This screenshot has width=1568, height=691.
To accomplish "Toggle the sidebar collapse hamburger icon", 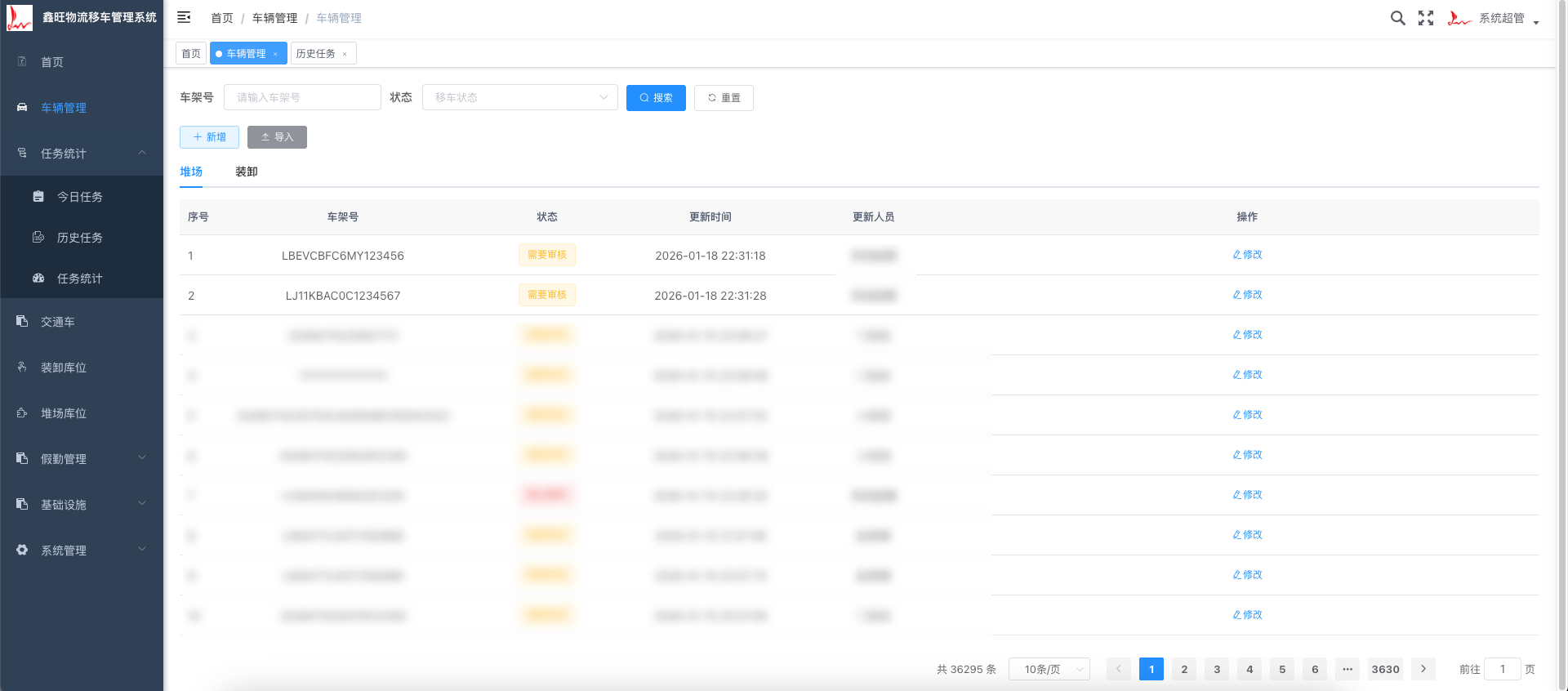I will coord(184,17).
